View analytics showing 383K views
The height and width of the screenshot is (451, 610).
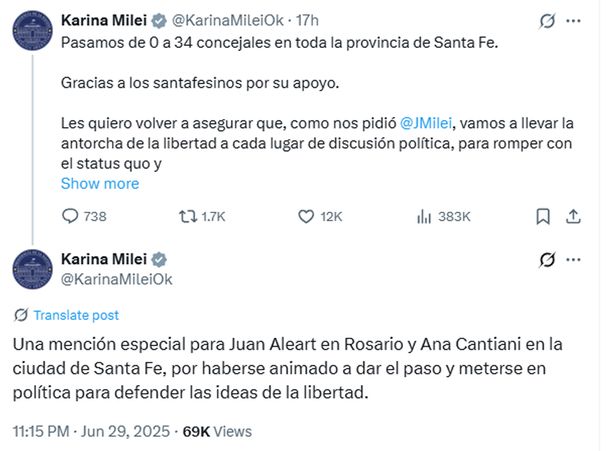424,216
